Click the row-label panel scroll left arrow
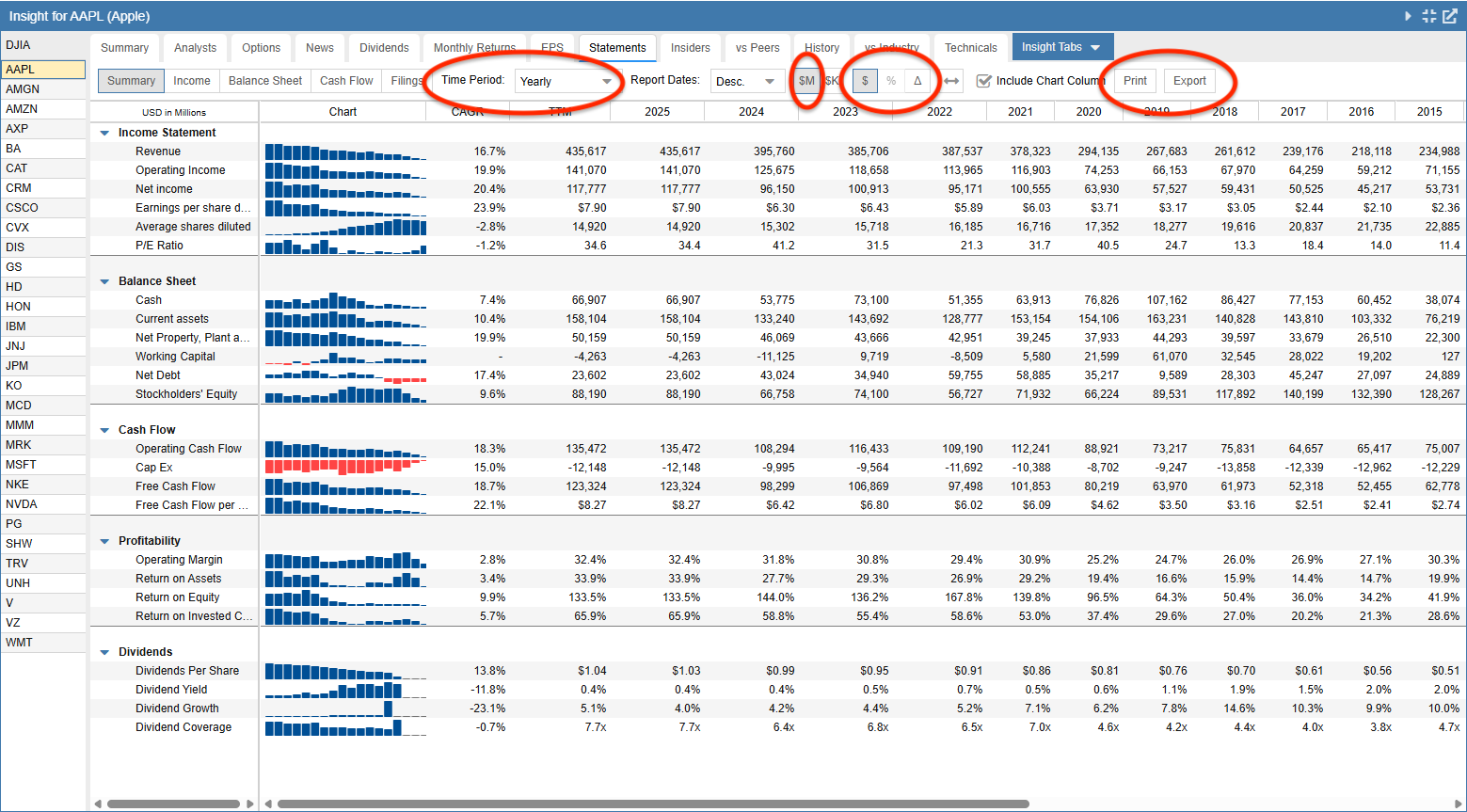This screenshot has height=812, width=1467. [x=98, y=804]
